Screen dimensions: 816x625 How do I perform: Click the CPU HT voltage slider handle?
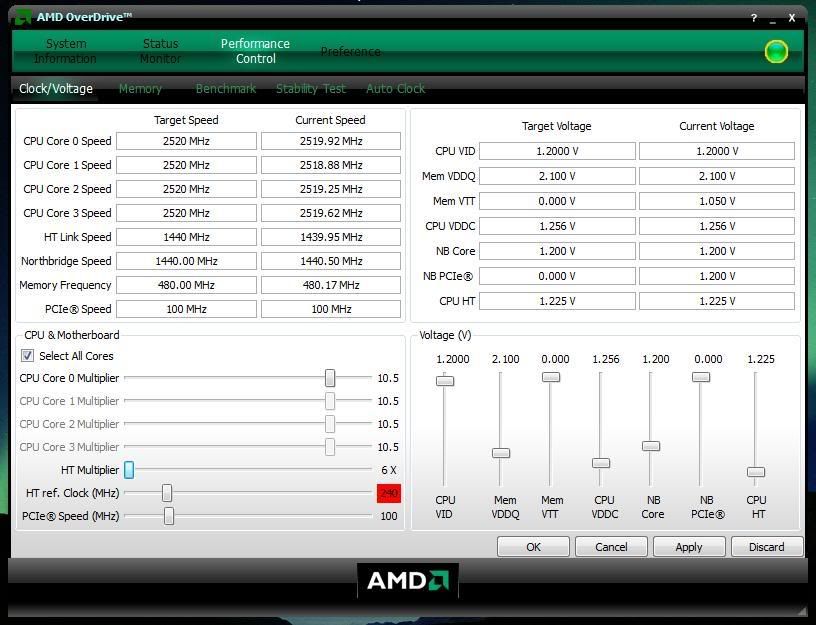coord(756,472)
